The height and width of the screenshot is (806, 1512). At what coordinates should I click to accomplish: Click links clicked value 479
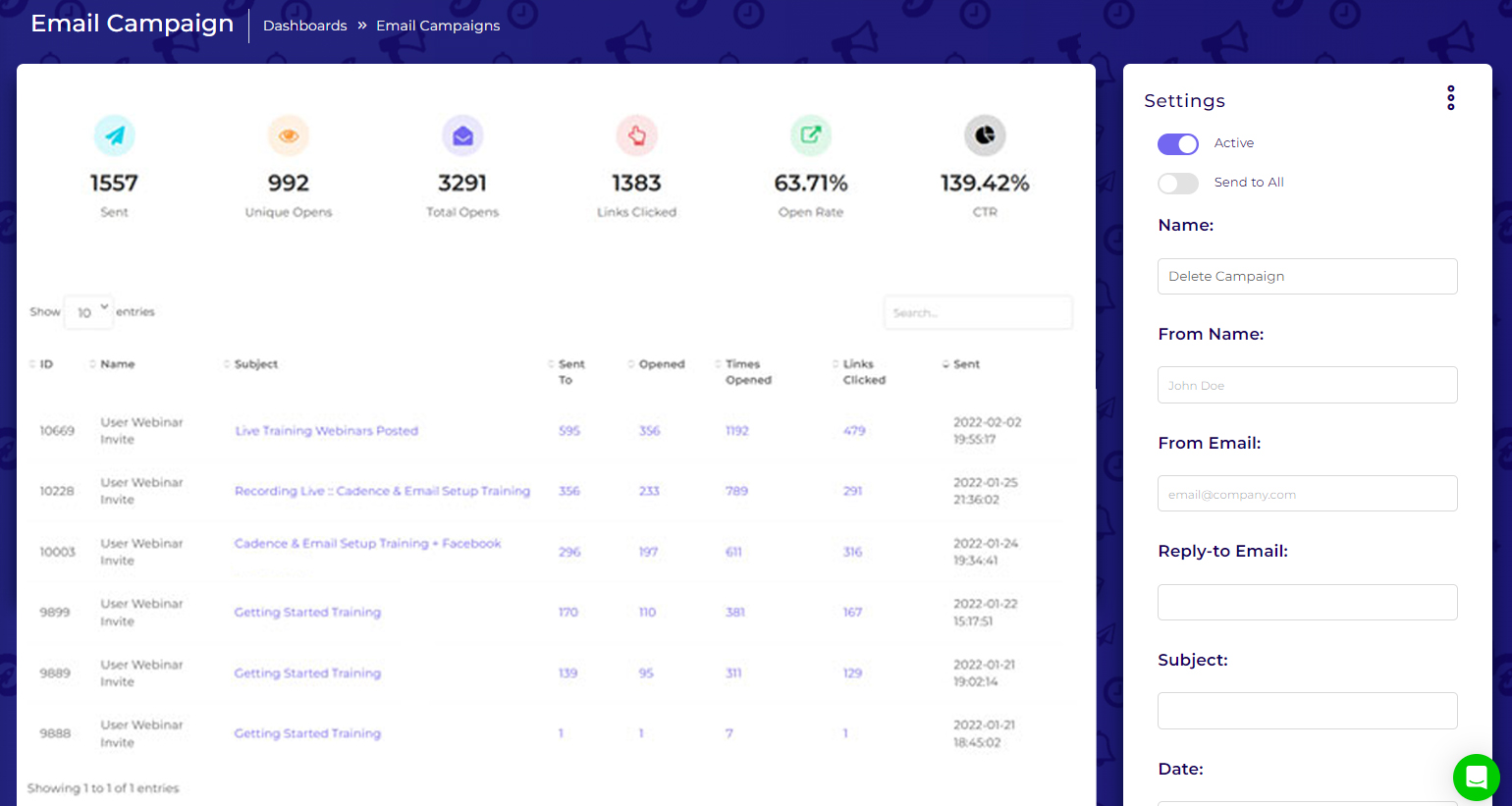[x=854, y=431]
